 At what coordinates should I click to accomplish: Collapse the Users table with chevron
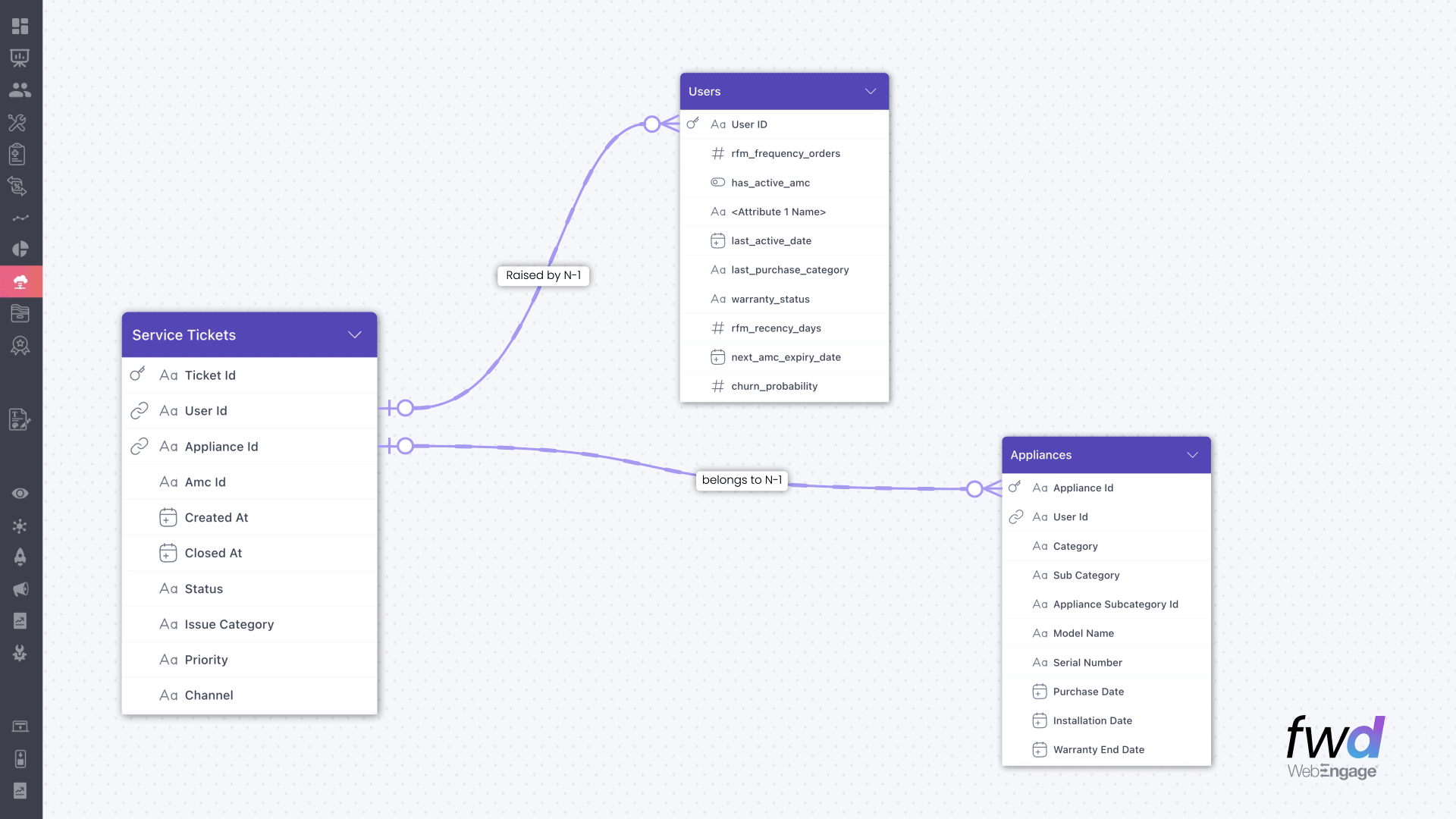(x=871, y=92)
